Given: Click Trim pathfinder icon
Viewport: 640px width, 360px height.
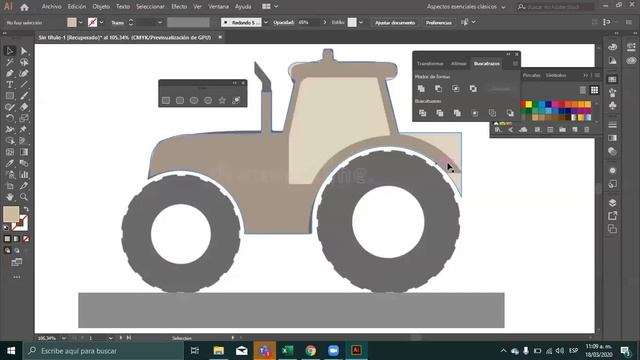Looking at the screenshot, I should pyautogui.click(x=440, y=113).
